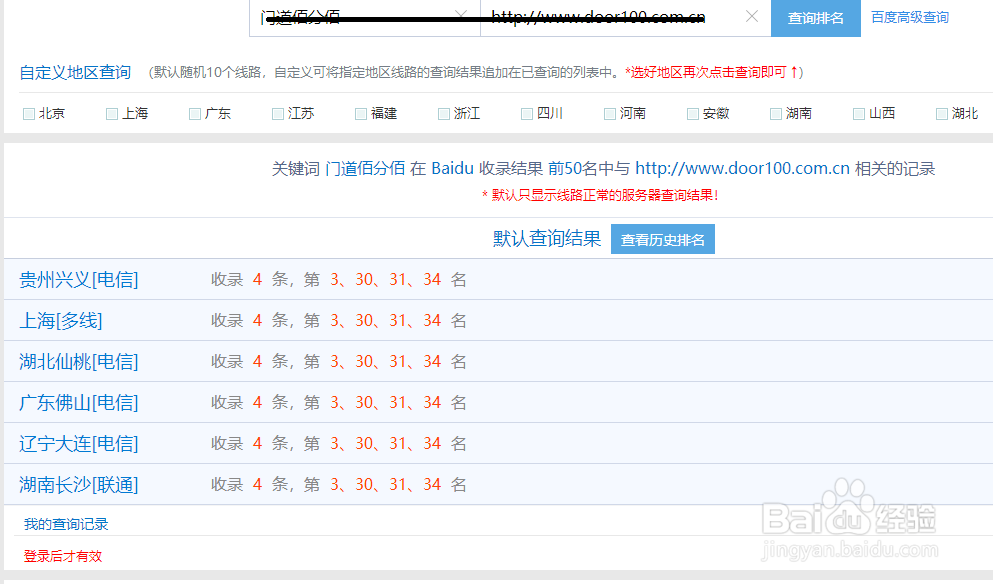
Task: Open the 湖北仙桃[电信] result link
Action: click(x=79, y=362)
